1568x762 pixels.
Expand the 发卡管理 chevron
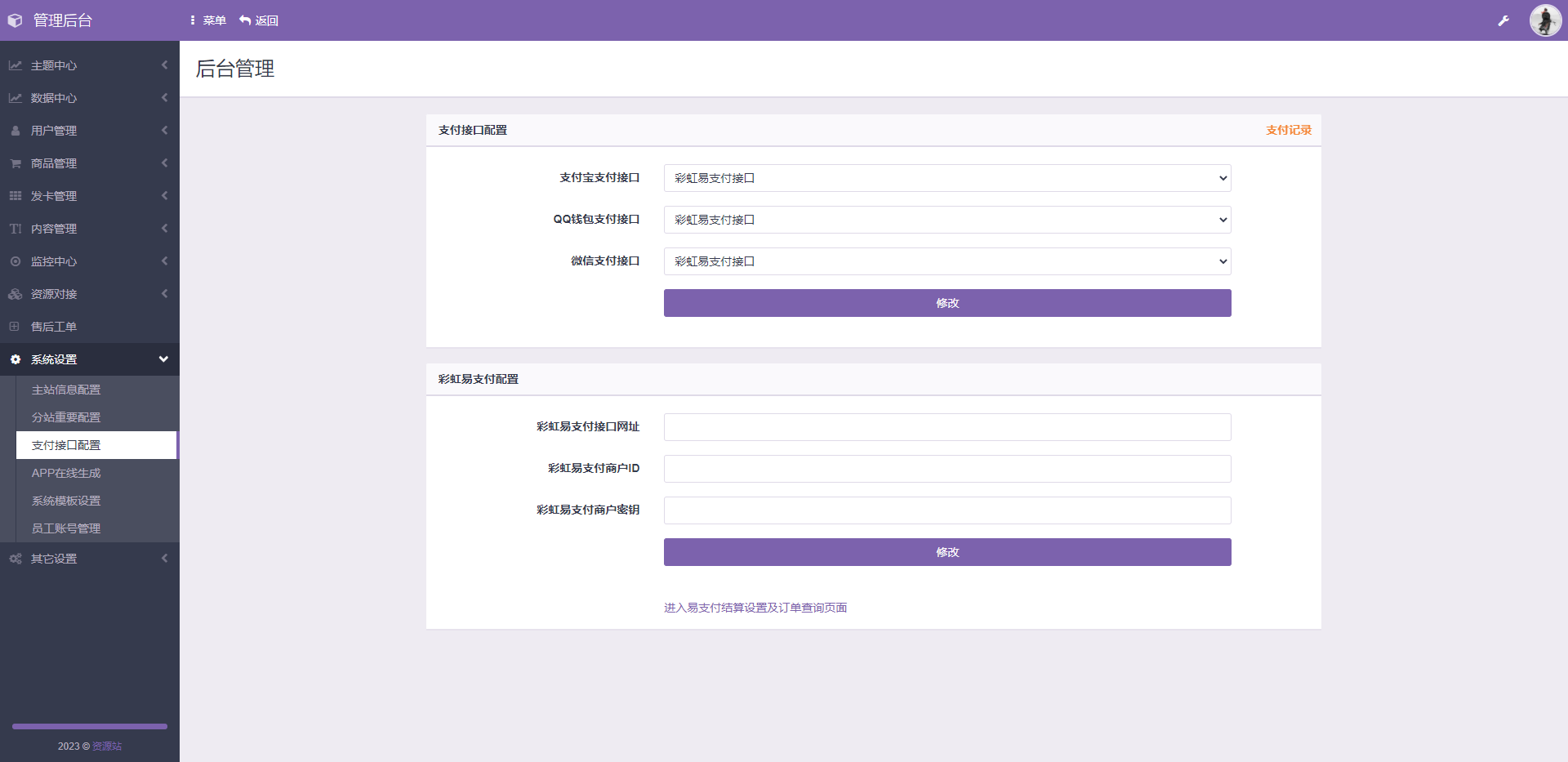(x=164, y=195)
